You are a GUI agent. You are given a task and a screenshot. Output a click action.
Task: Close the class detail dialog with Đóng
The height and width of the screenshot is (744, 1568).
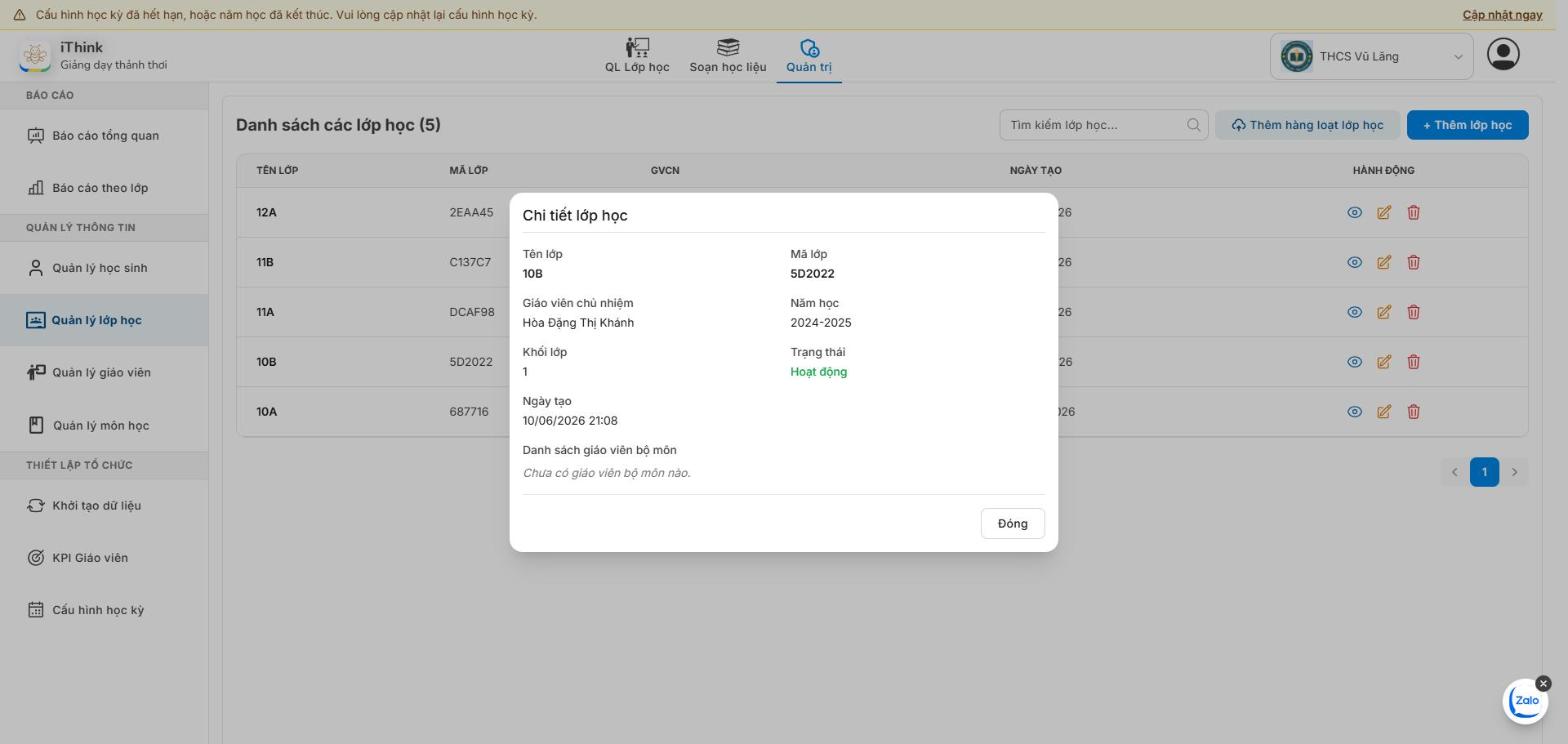pyautogui.click(x=1012, y=524)
